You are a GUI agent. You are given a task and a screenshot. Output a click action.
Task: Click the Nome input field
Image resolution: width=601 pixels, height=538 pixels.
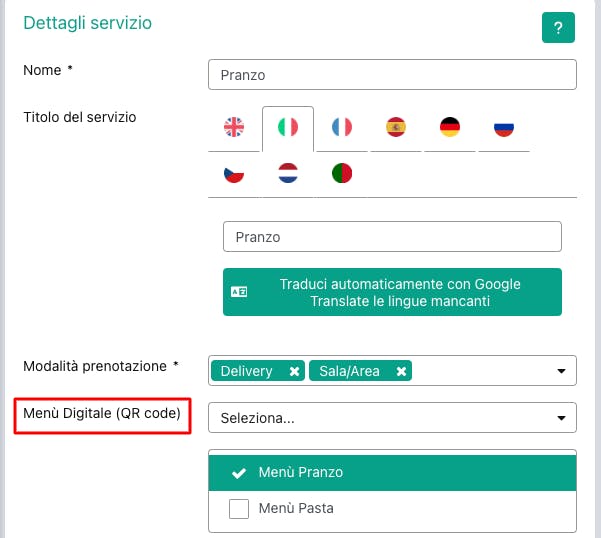(392, 75)
